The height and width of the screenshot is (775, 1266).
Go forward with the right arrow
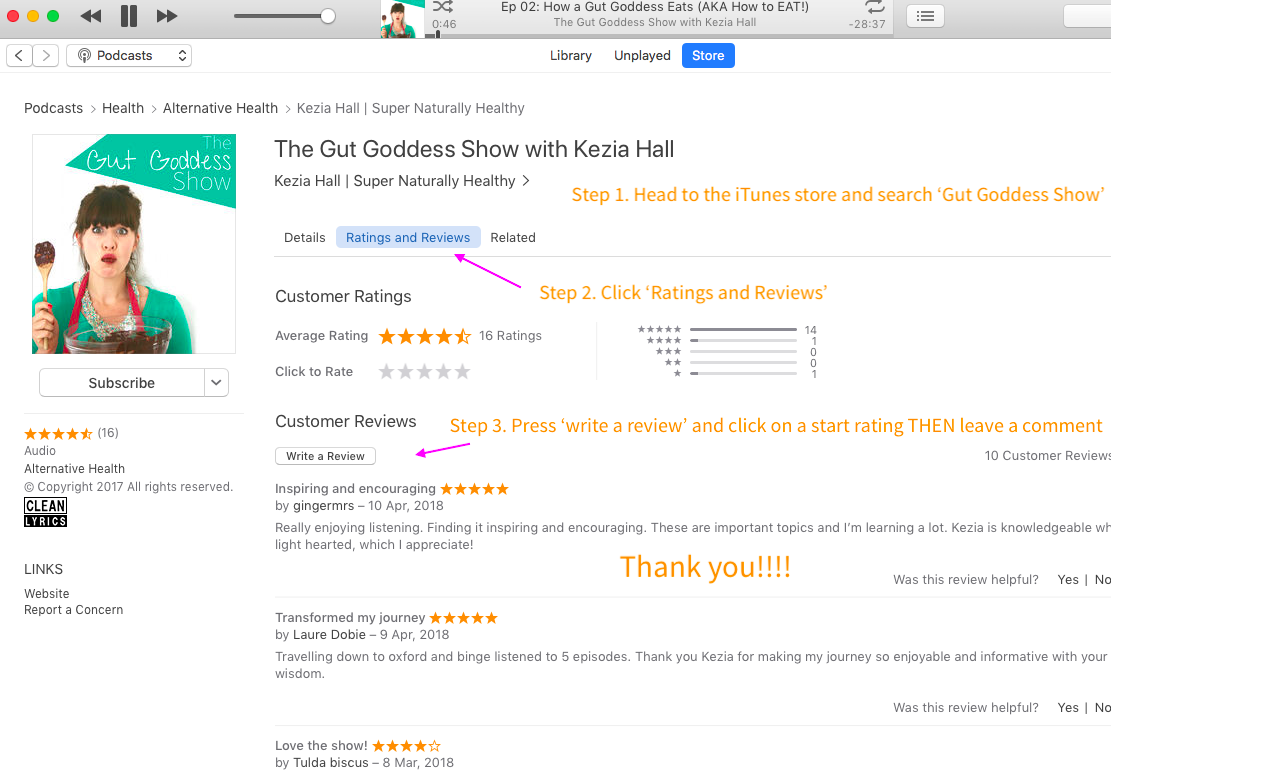pos(46,56)
